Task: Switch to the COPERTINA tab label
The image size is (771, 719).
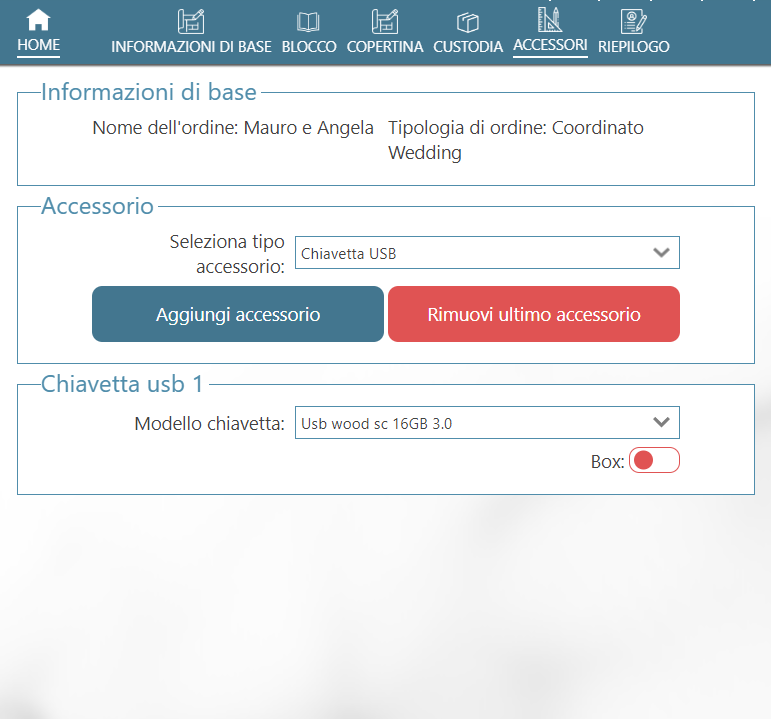Action: (x=385, y=47)
